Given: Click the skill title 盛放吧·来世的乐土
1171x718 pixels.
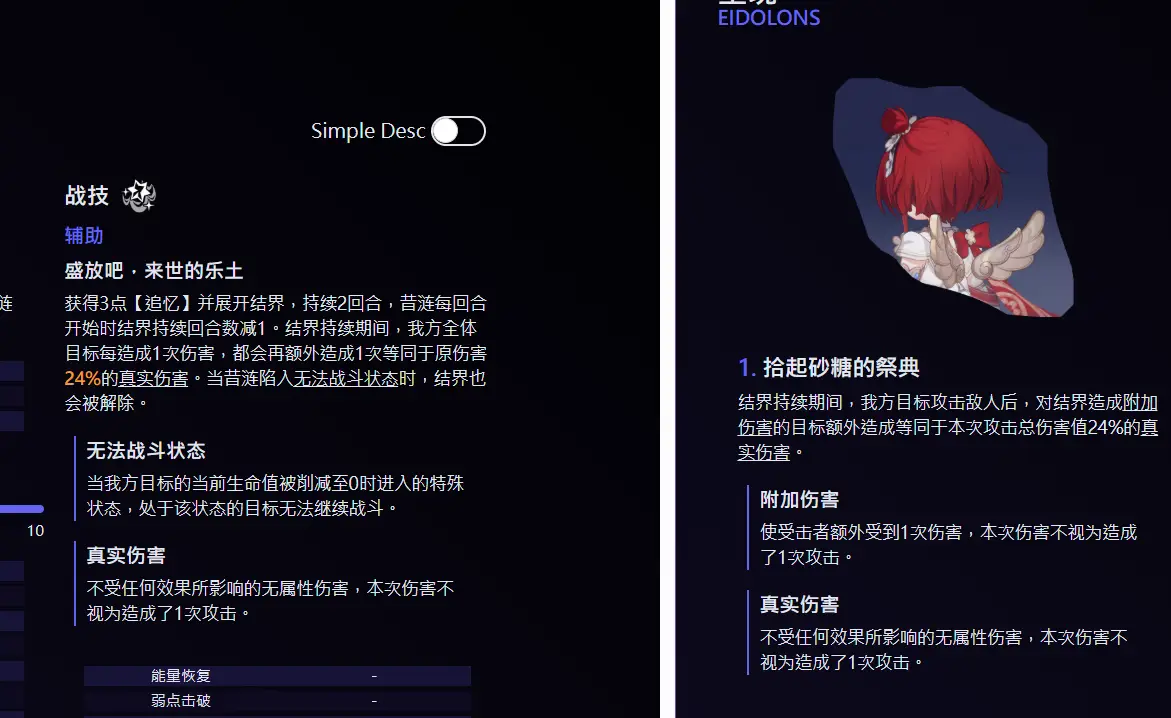Looking at the screenshot, I should [x=154, y=270].
